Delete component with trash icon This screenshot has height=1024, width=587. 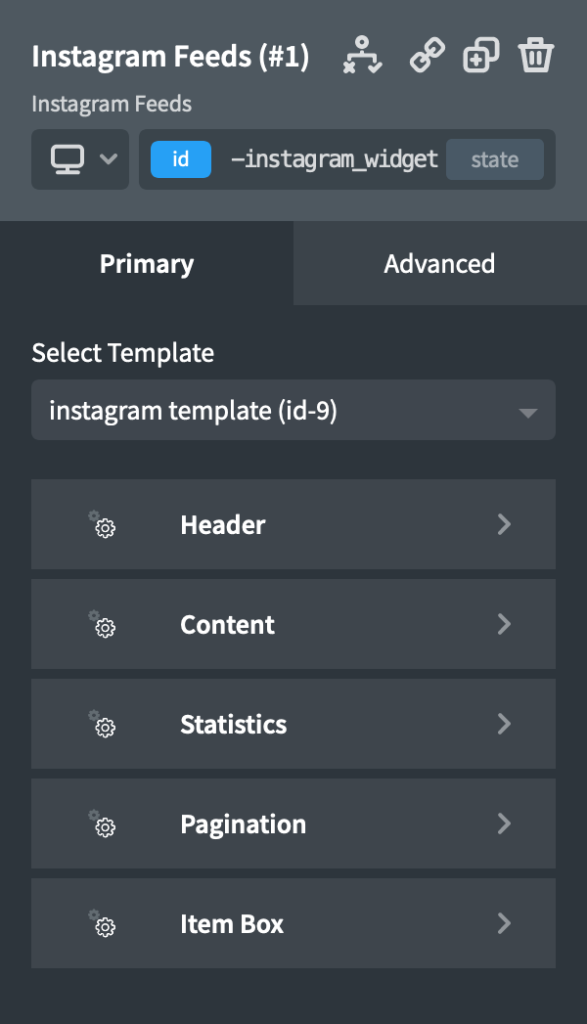coord(536,55)
